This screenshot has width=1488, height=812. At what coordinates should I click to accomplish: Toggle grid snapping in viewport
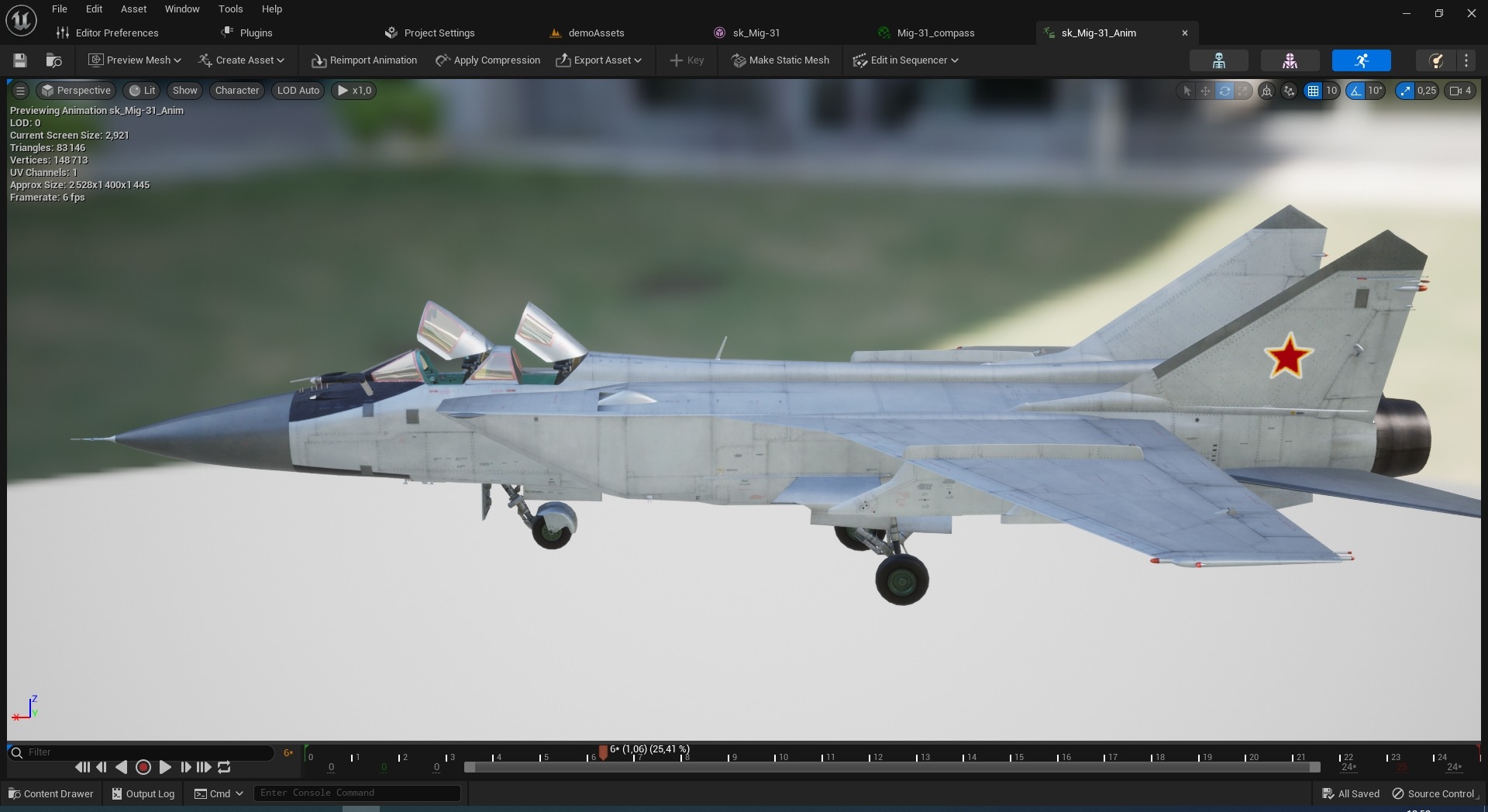(x=1313, y=91)
